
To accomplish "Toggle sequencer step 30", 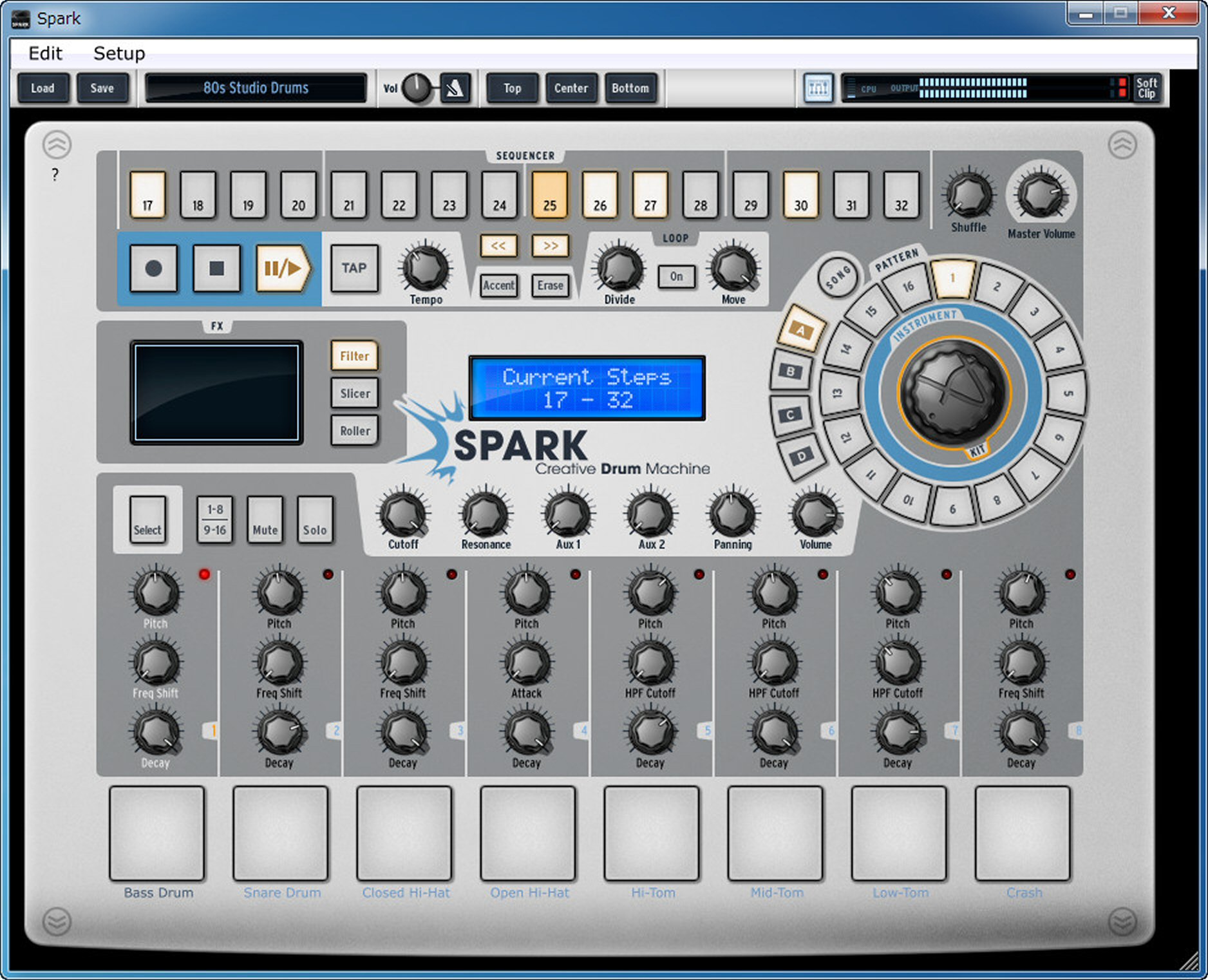I will pyautogui.click(x=800, y=194).
